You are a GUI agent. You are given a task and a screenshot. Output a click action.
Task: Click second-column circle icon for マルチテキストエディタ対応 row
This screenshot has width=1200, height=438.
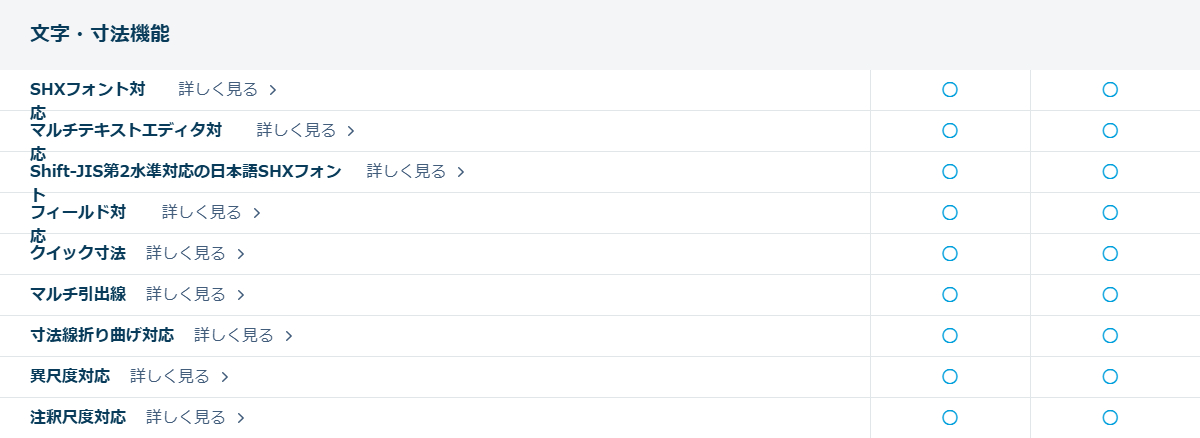click(x=1110, y=131)
